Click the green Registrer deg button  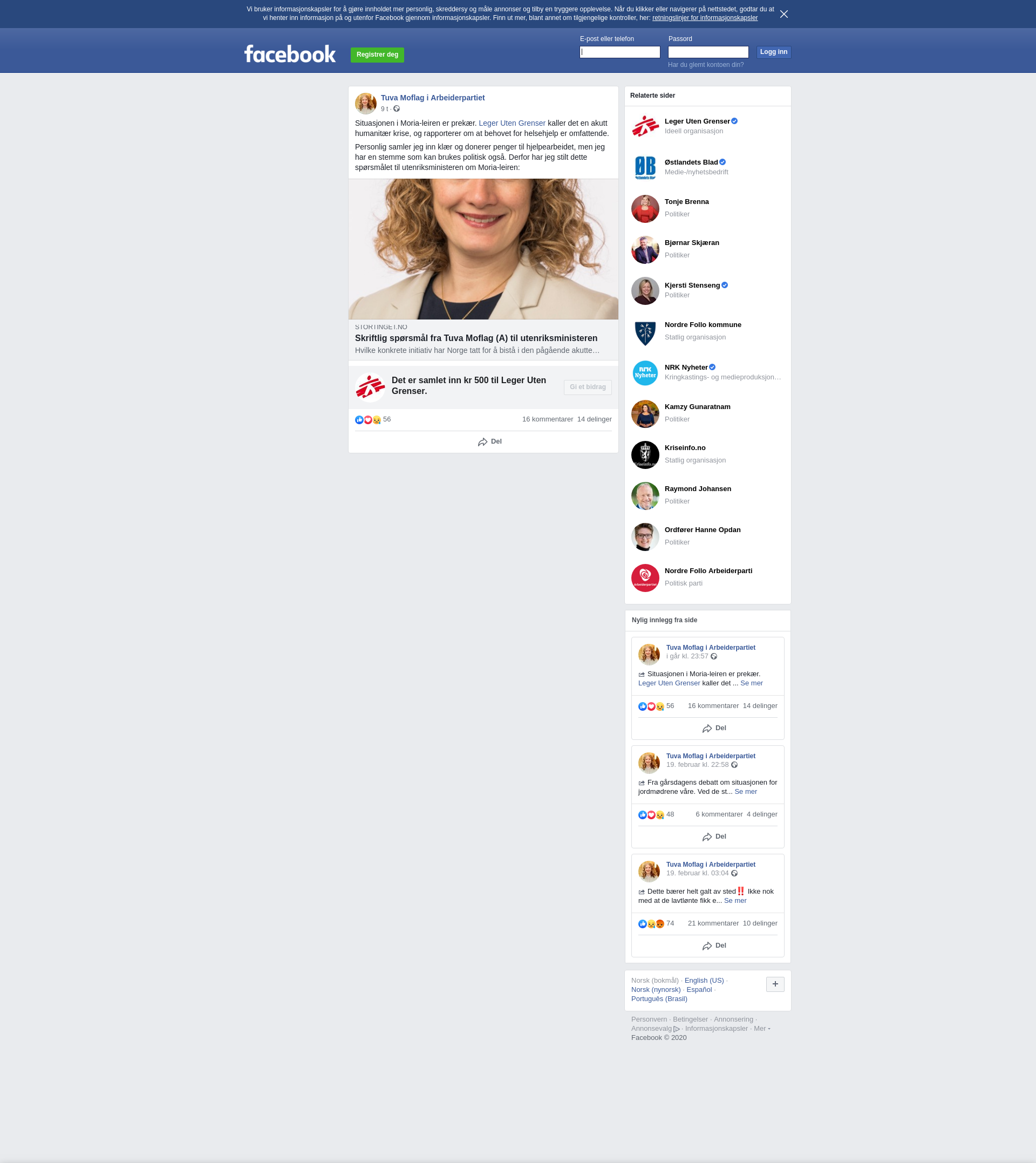[377, 55]
